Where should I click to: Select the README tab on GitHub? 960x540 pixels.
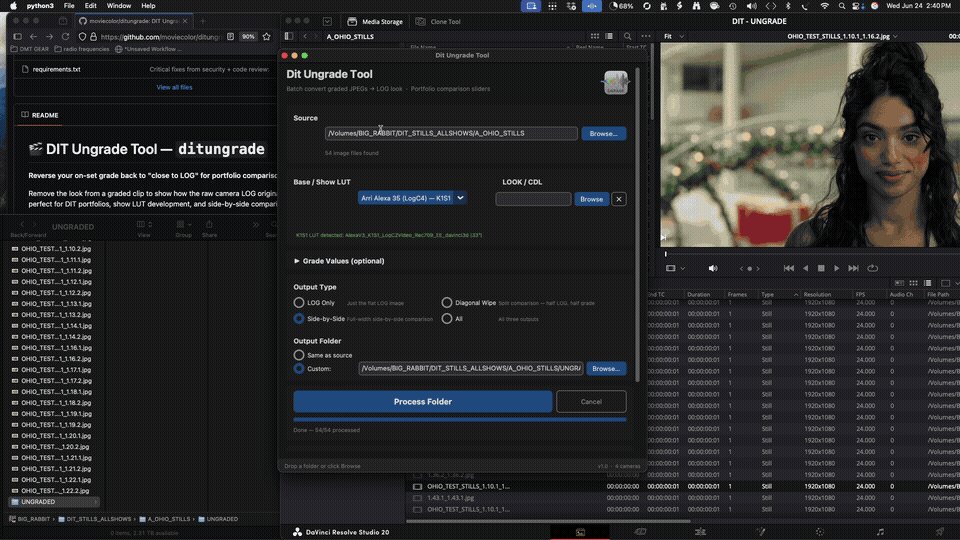pos(40,115)
